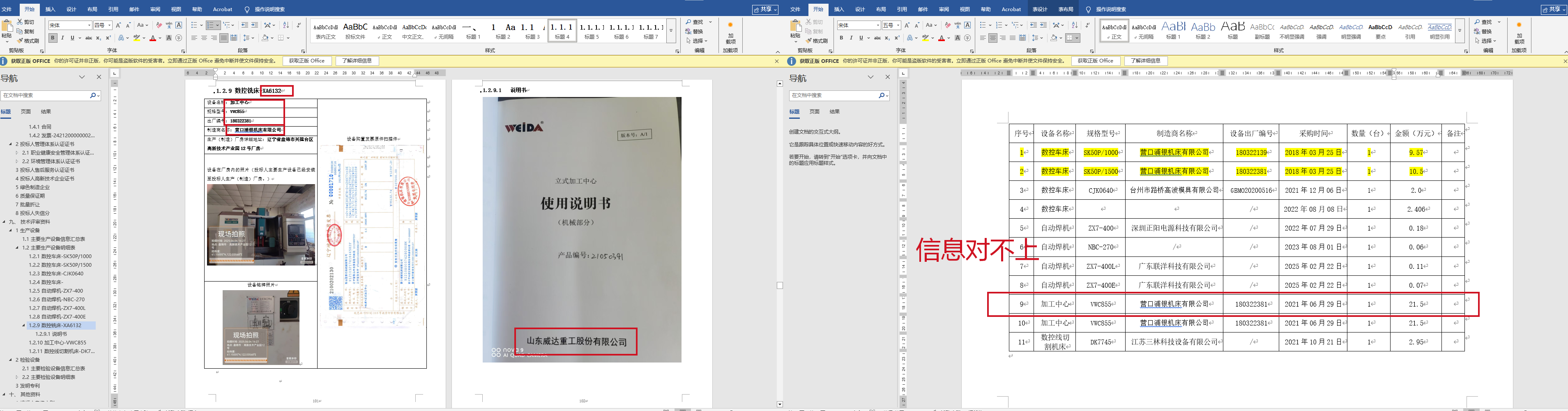Shrink font size in the left window
The width and height of the screenshot is (1568, 411).
(129, 25)
